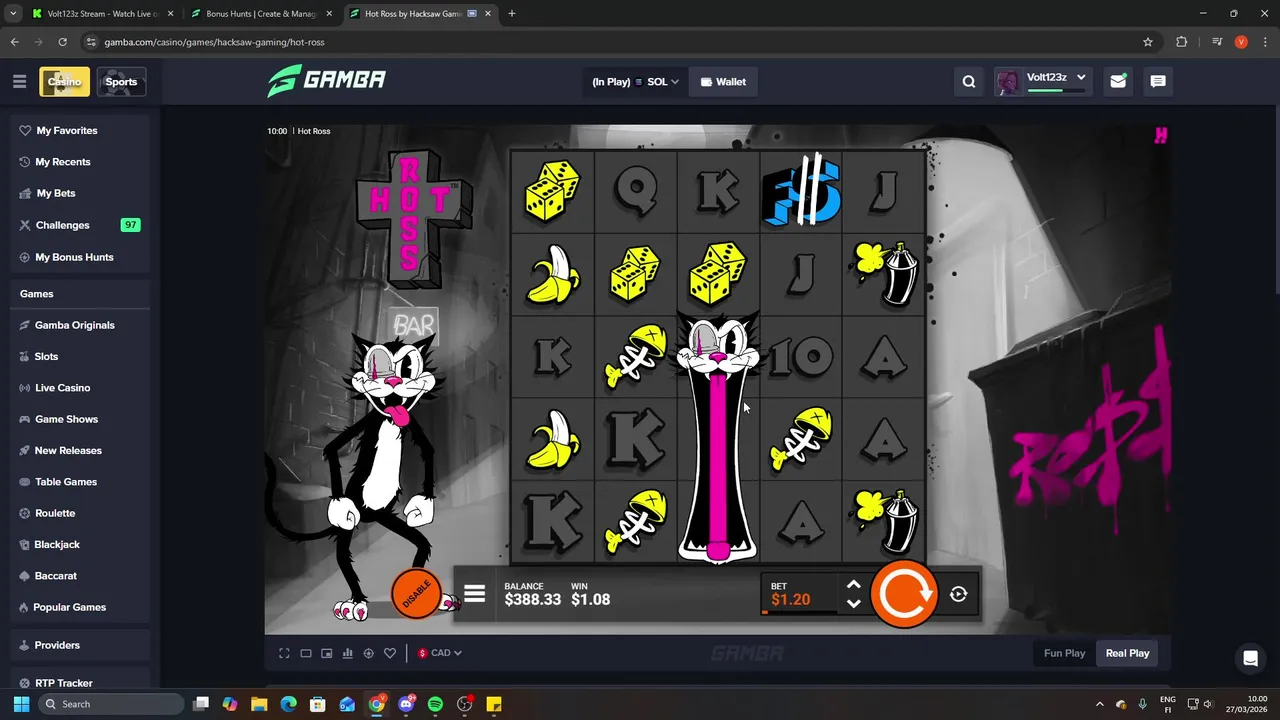1280x720 pixels.
Task: Open Spotify from the taskbar
Action: point(435,704)
